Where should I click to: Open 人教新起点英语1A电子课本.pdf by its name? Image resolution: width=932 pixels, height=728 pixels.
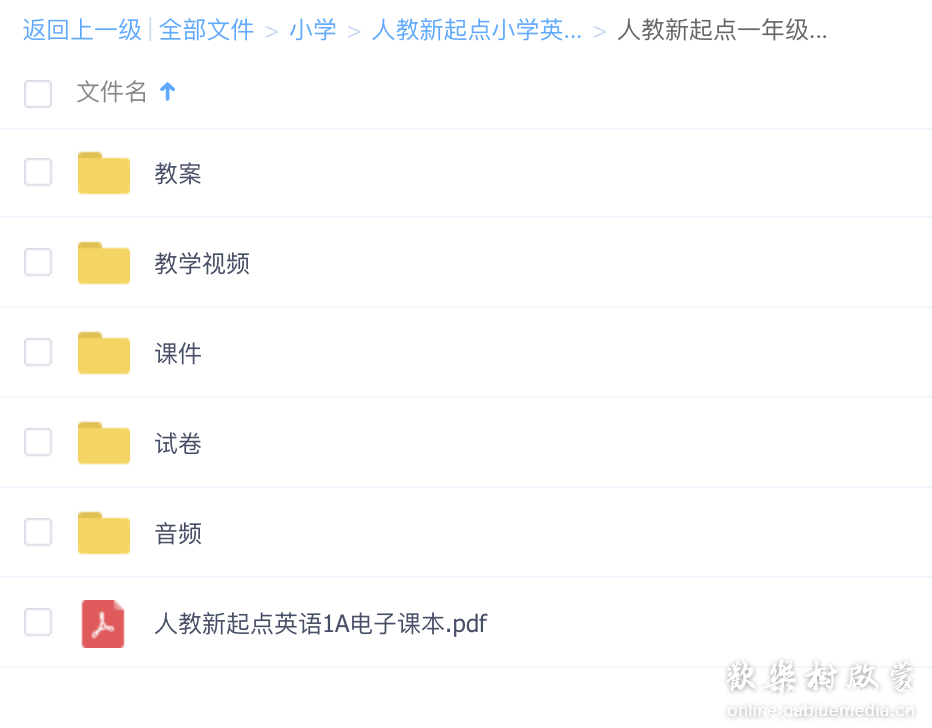320,622
